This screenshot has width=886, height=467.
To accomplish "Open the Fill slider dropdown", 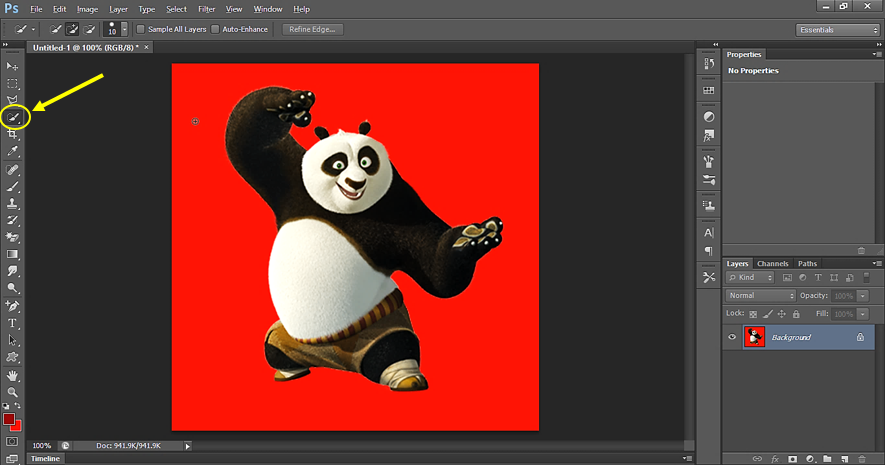I will (x=863, y=314).
